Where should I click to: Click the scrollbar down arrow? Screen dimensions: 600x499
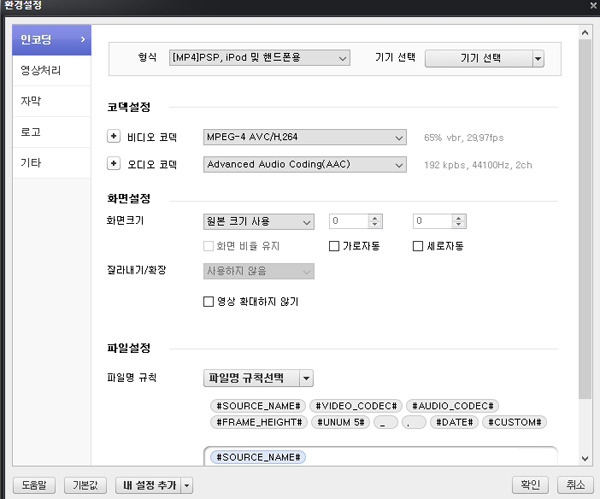[x=585, y=458]
